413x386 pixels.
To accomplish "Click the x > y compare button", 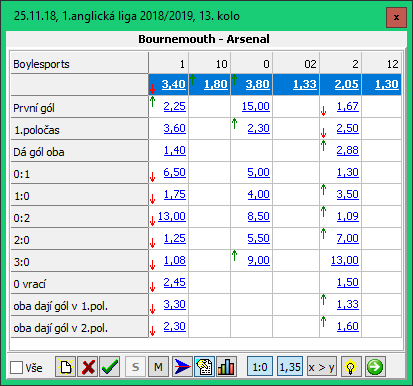I will (321, 367).
